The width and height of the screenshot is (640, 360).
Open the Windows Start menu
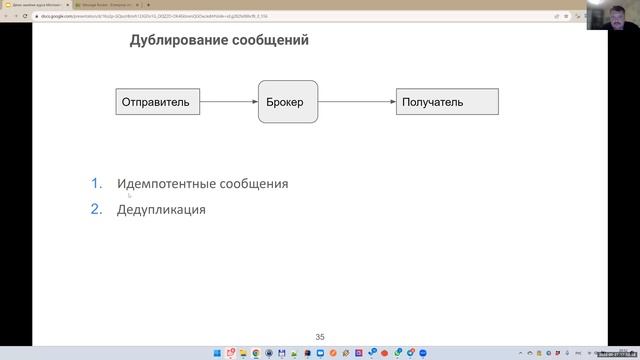click(x=217, y=353)
